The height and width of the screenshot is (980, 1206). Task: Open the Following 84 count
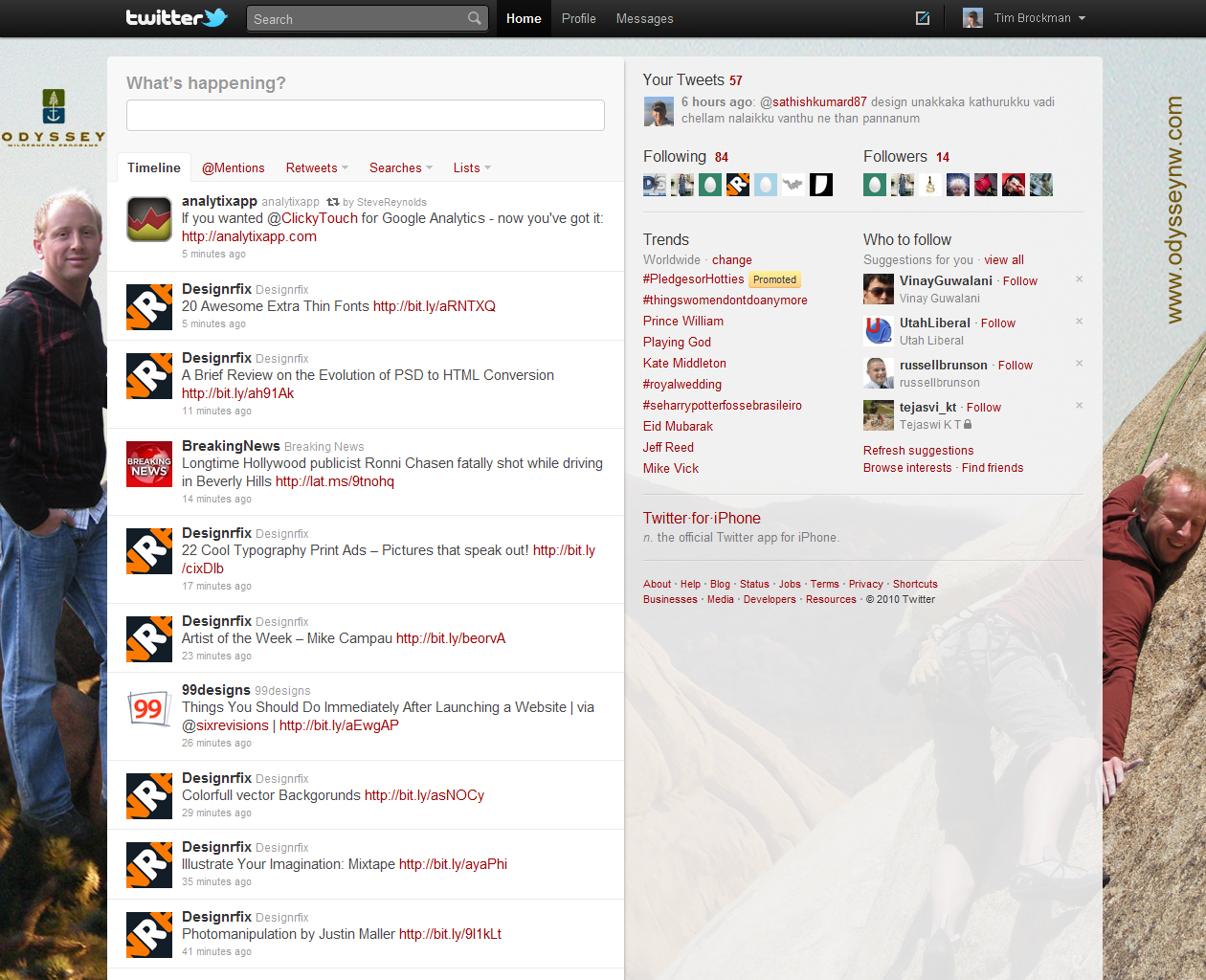click(722, 157)
